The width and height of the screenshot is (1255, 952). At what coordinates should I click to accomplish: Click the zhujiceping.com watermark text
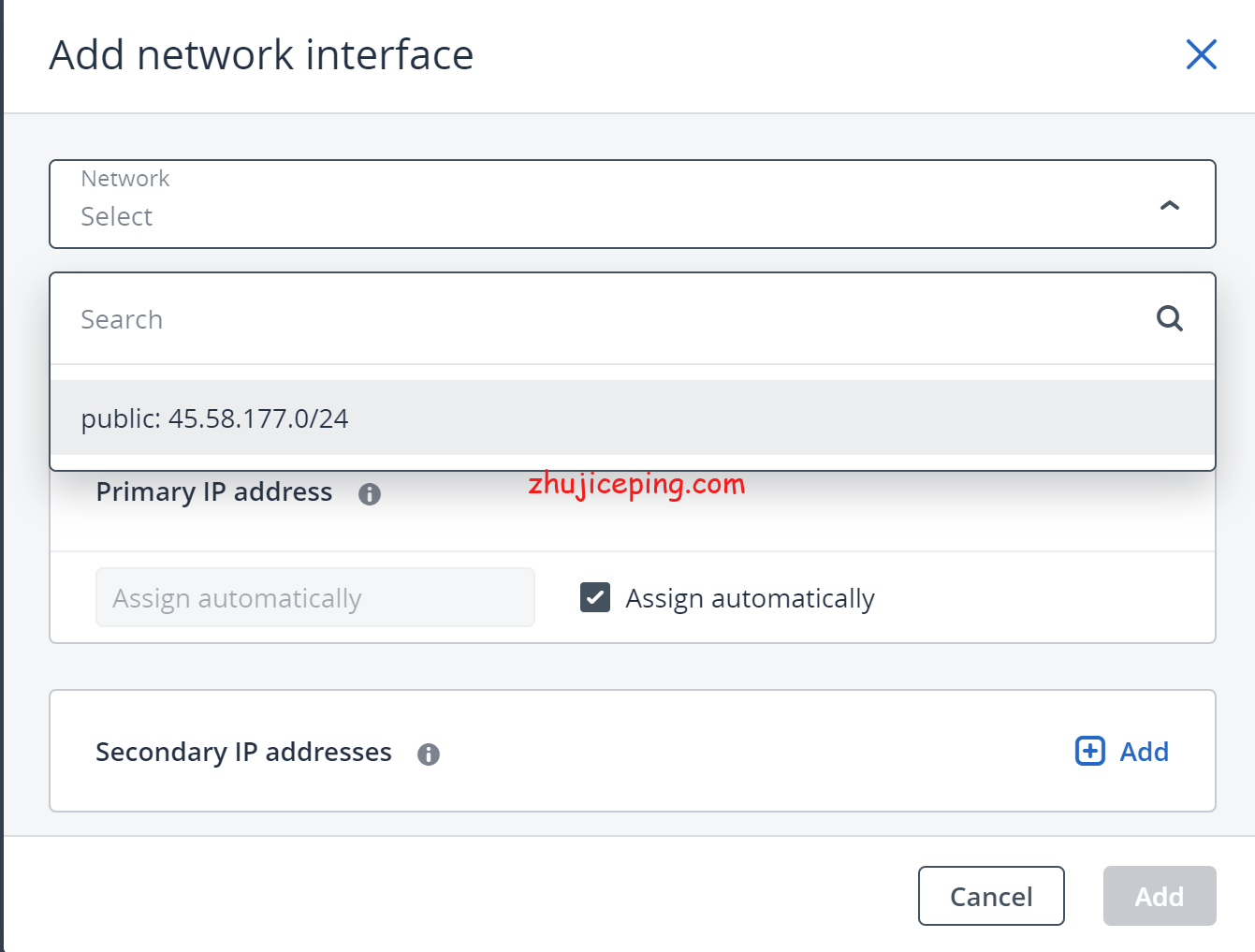pos(636,485)
